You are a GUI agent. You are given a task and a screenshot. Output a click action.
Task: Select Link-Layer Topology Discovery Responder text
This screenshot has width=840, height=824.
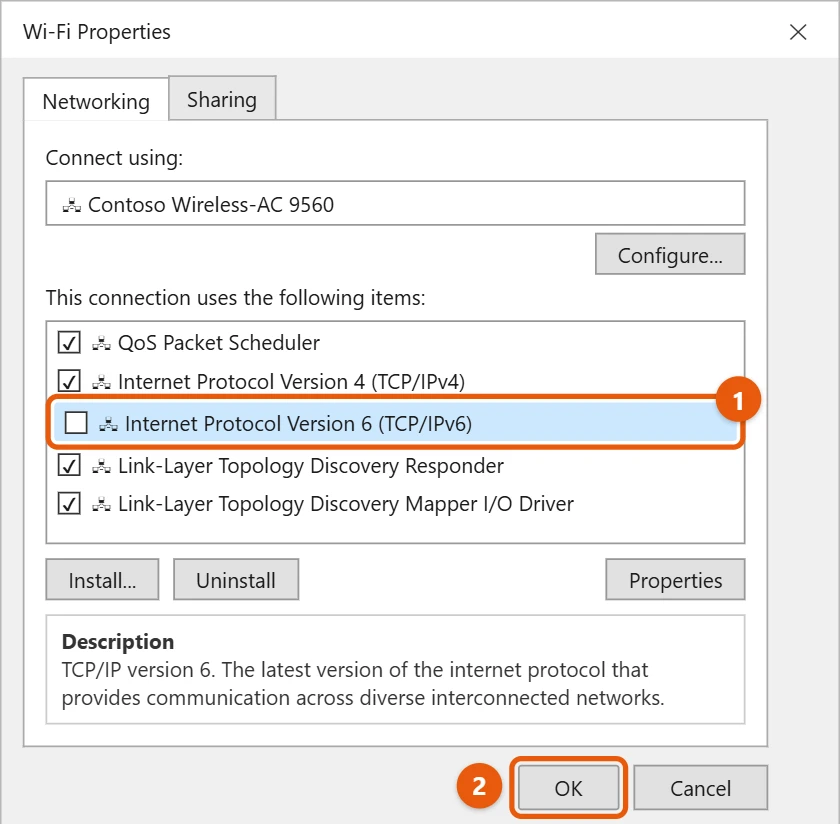pyautogui.click(x=311, y=466)
